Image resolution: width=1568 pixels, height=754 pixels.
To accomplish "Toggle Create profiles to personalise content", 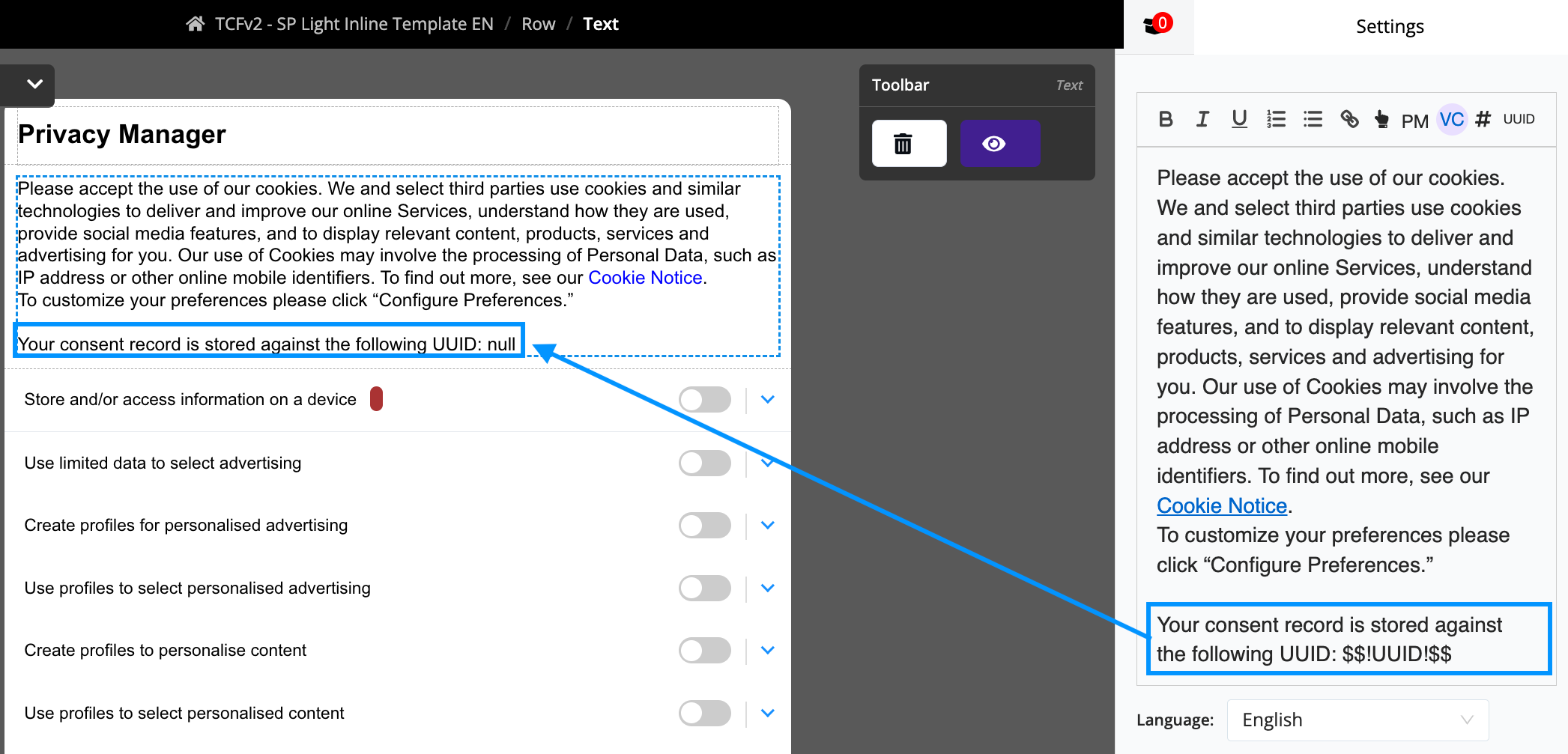I will (x=705, y=650).
